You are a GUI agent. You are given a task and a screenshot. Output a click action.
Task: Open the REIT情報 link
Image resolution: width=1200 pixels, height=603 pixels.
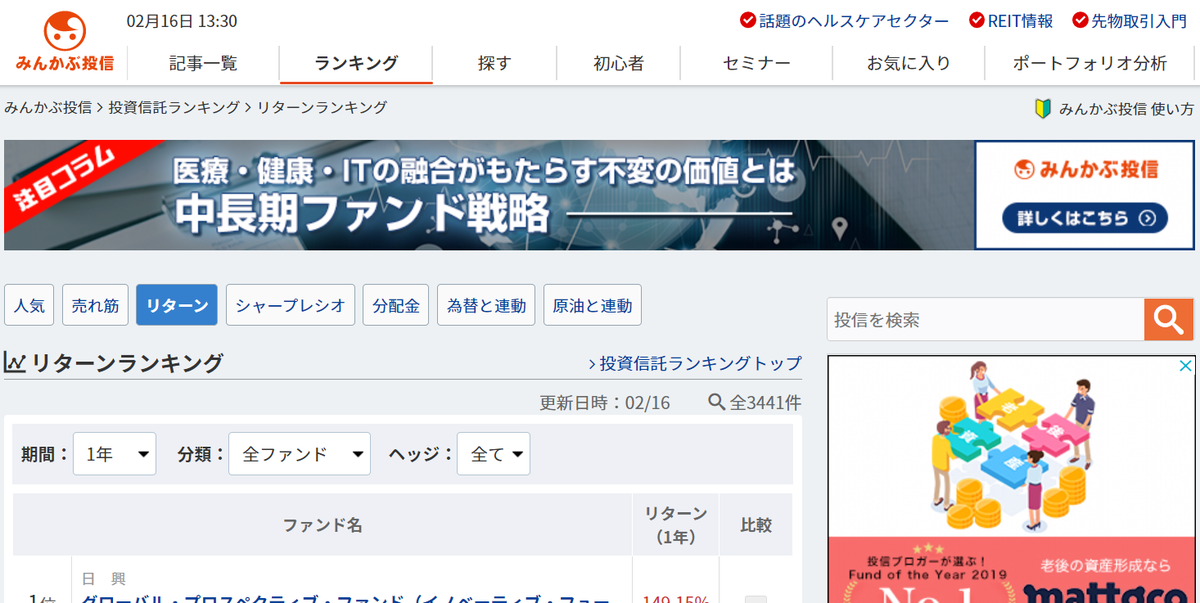click(x=1020, y=20)
